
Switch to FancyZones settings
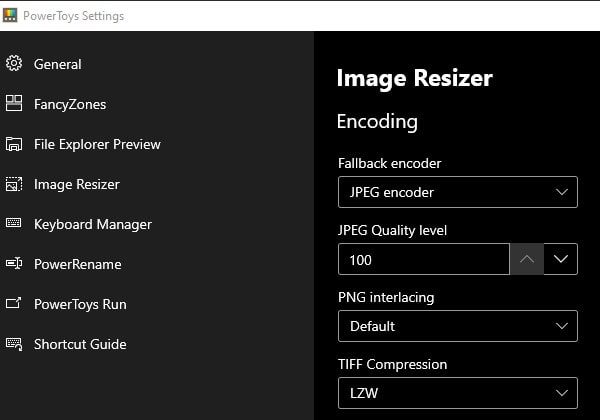click(x=70, y=104)
